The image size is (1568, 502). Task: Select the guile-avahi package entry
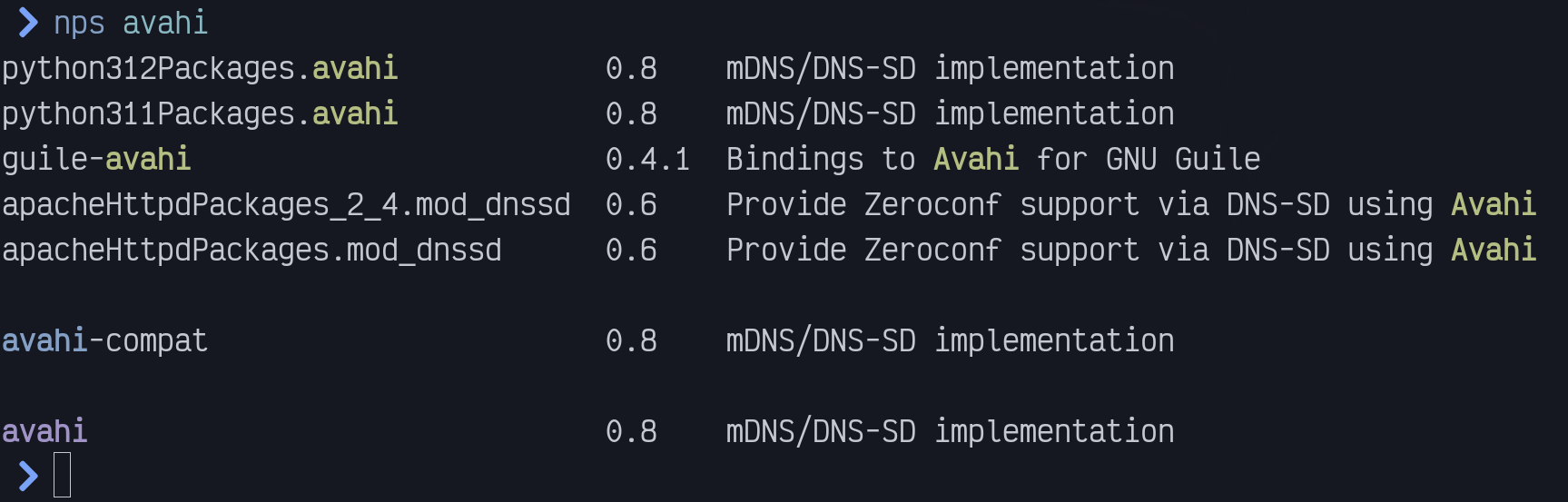pos(96,160)
